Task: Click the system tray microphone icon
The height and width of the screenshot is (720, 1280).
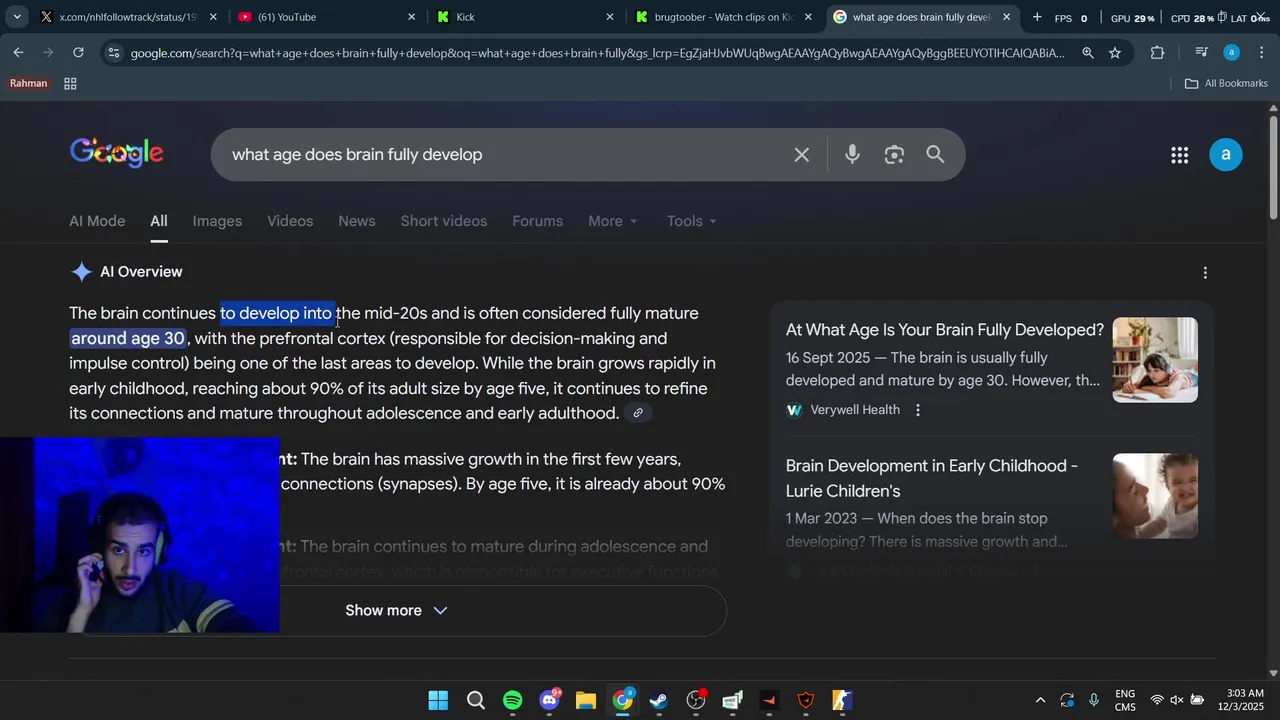Action: coord(1094,700)
